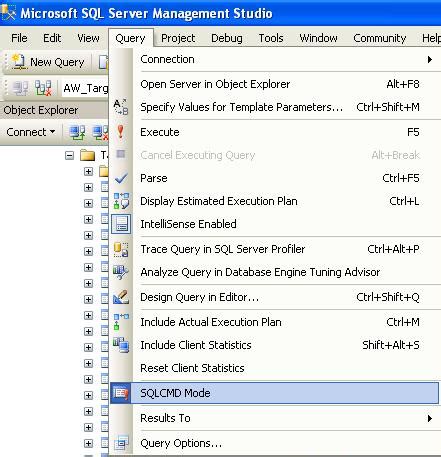Click the New Query button label
The image size is (441, 457).
tap(57, 62)
